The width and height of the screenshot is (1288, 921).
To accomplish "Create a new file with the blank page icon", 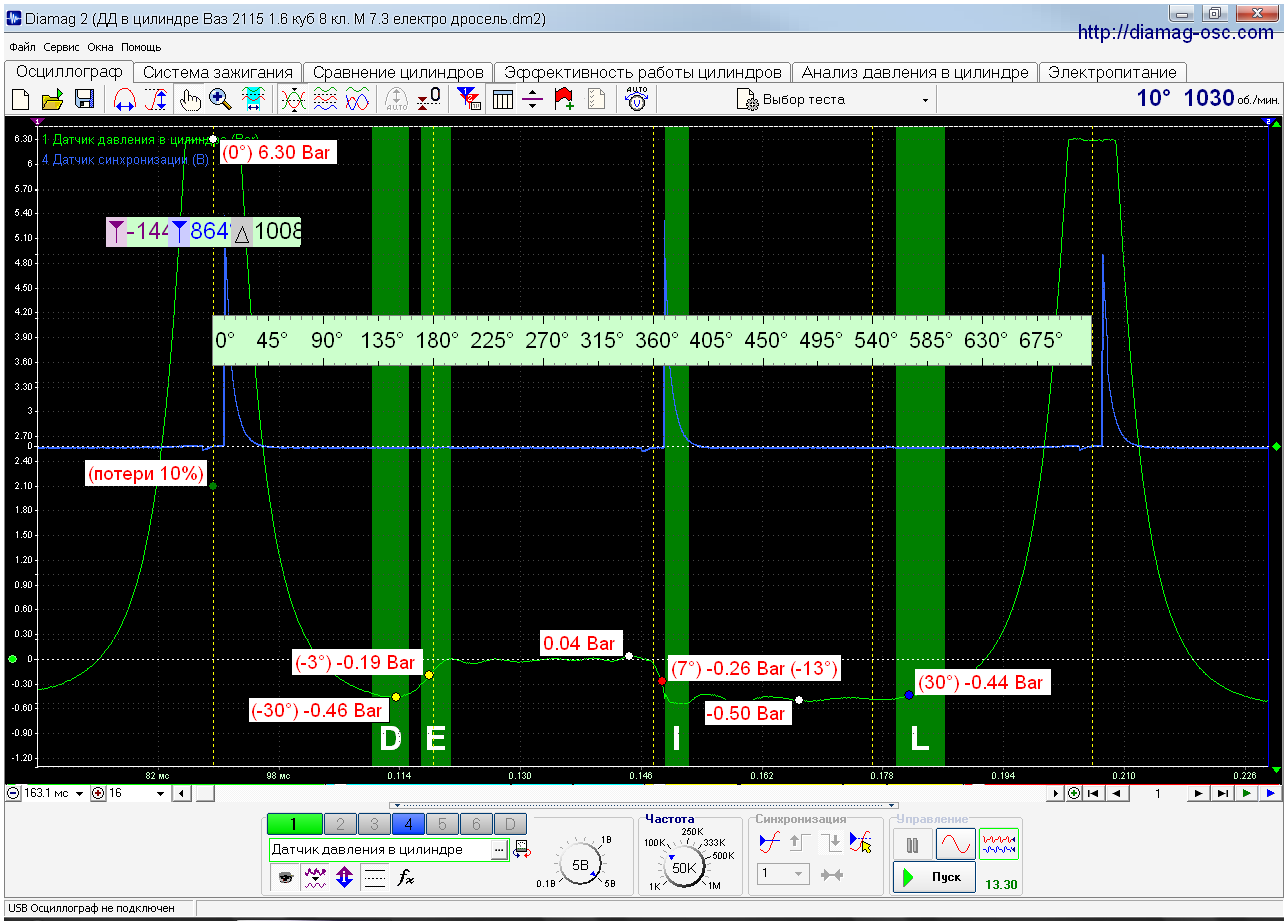I will [x=20, y=99].
